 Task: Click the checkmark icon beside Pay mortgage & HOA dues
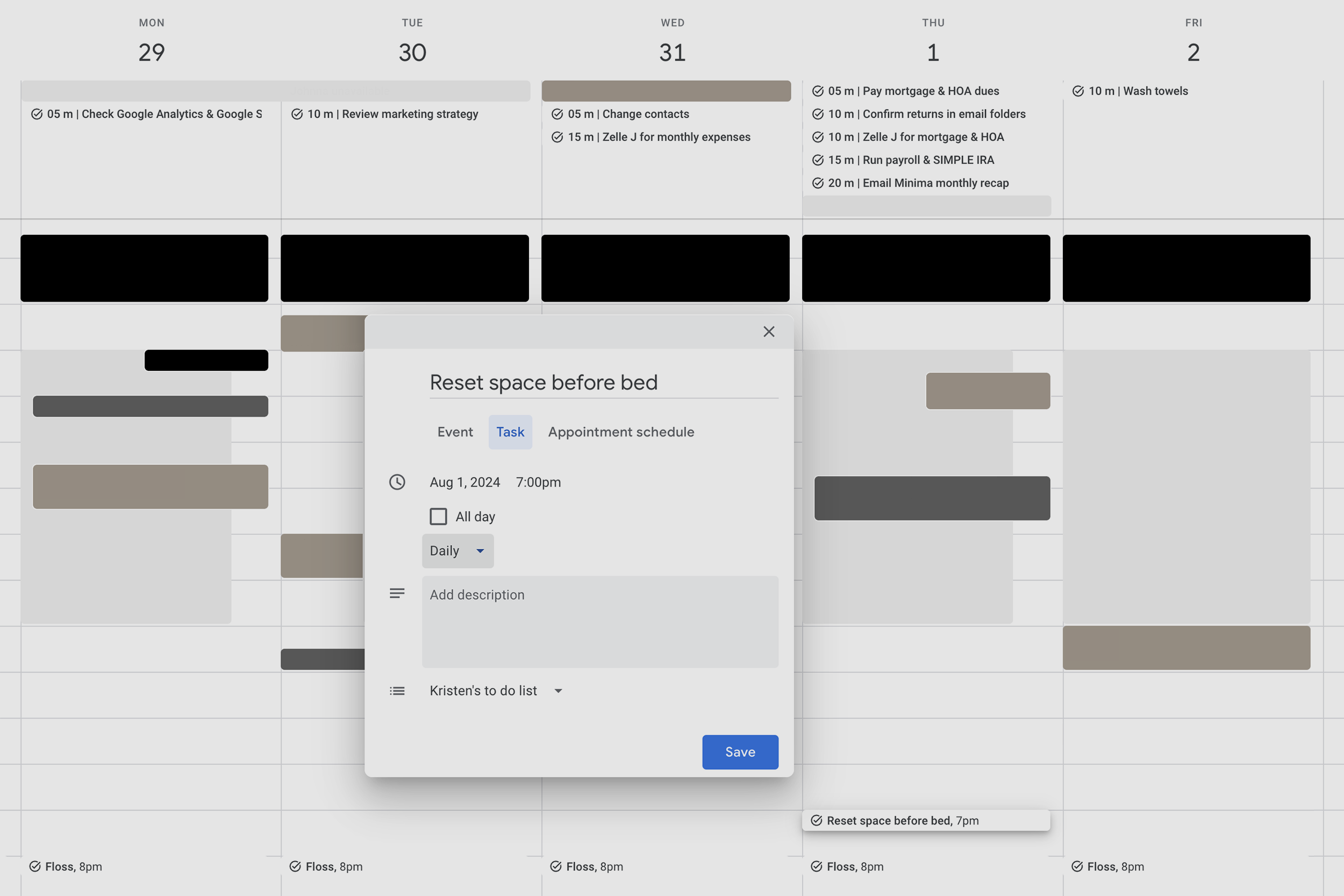pyautogui.click(x=817, y=91)
